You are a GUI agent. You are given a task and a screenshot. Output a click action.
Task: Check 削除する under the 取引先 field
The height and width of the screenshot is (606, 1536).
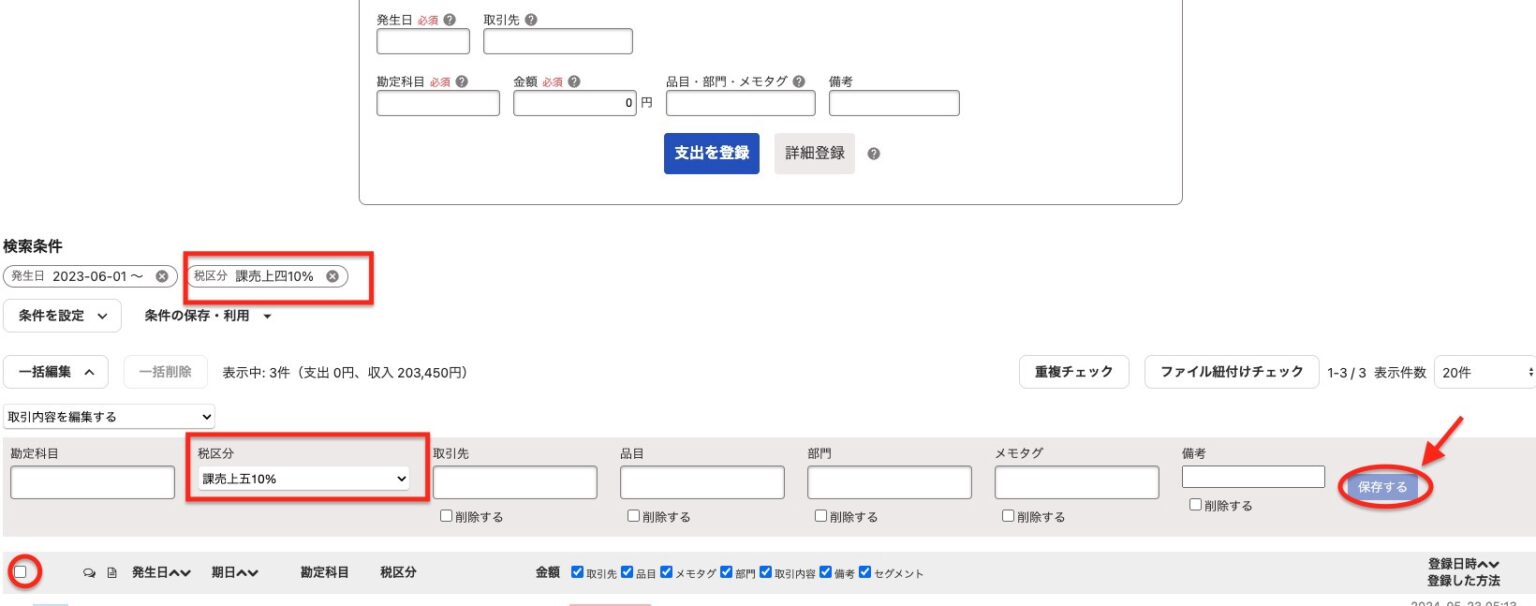coord(446,516)
